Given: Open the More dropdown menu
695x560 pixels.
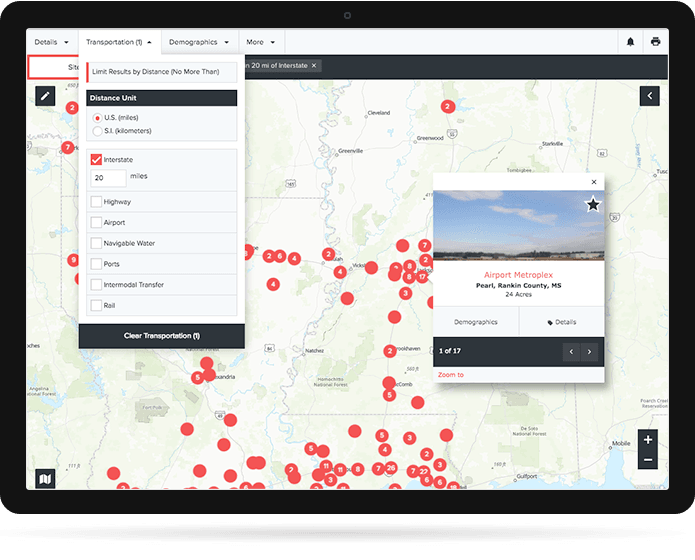Looking at the screenshot, I should click(261, 42).
